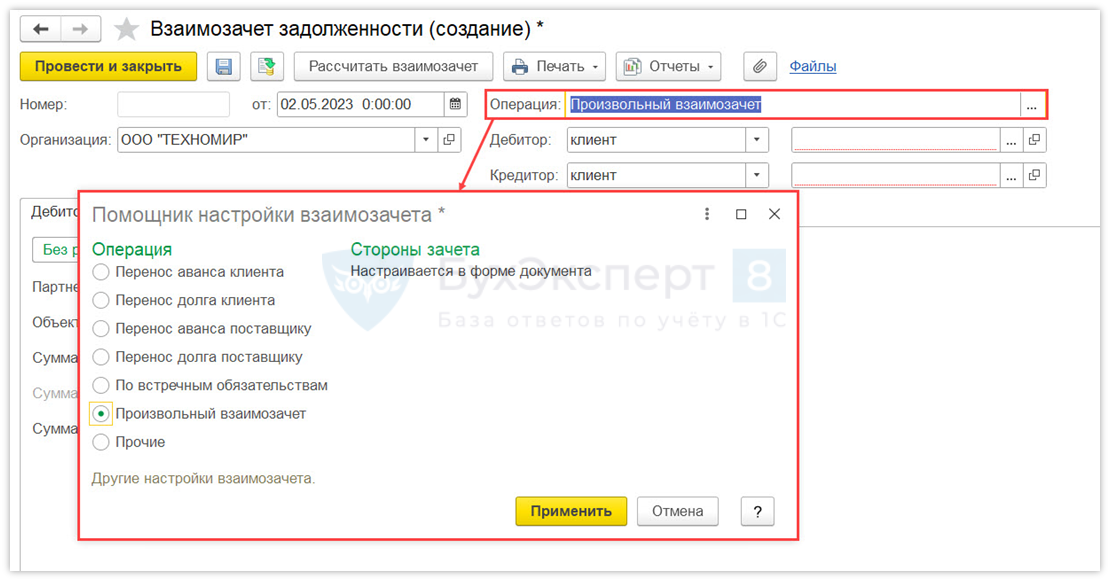
Task: Open help with the question mark button
Action: 757,511
